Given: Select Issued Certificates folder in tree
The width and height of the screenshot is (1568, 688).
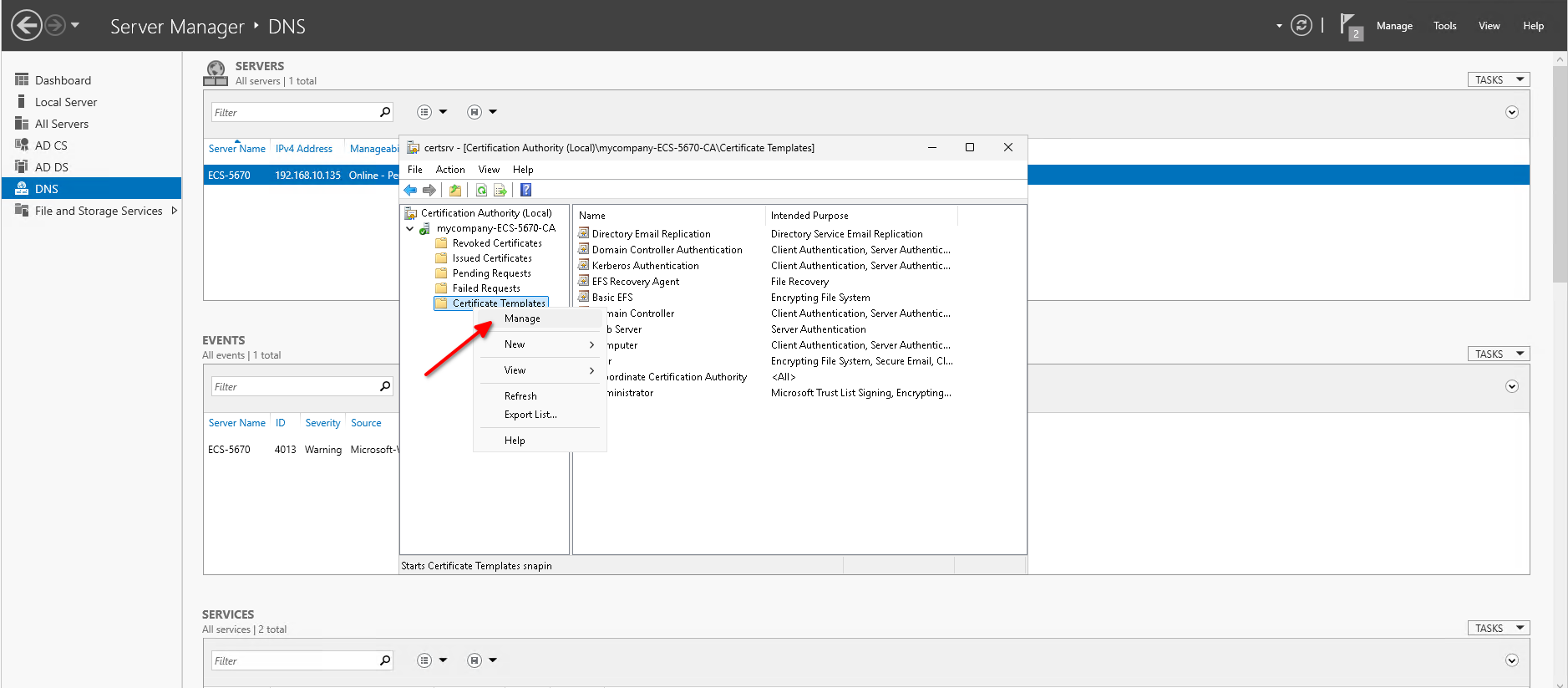Looking at the screenshot, I should [x=491, y=258].
